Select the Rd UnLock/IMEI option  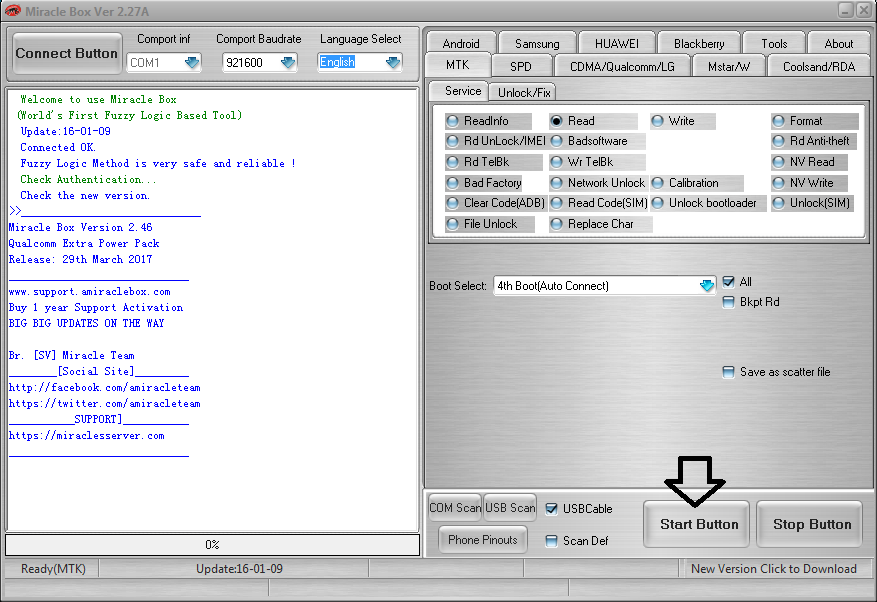pos(496,141)
